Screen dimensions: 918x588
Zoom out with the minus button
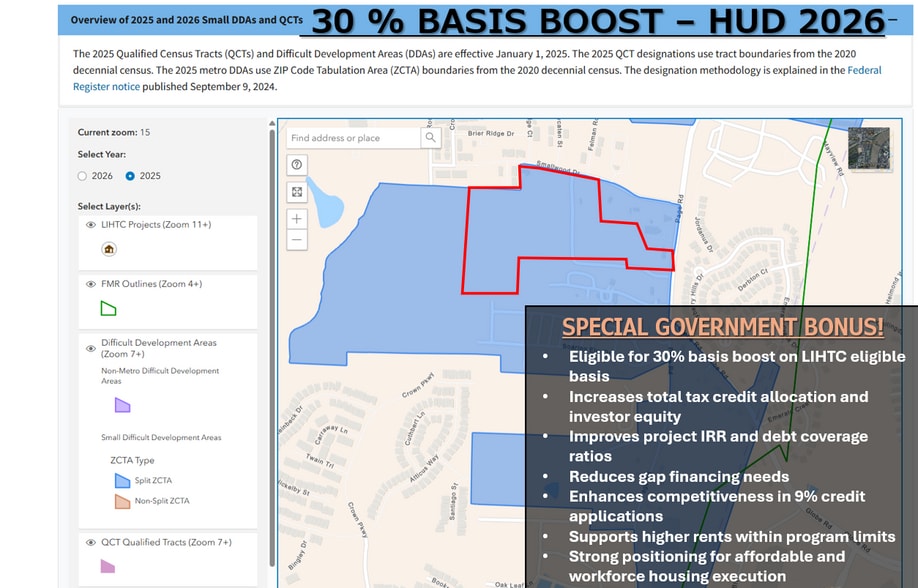tap(297, 240)
